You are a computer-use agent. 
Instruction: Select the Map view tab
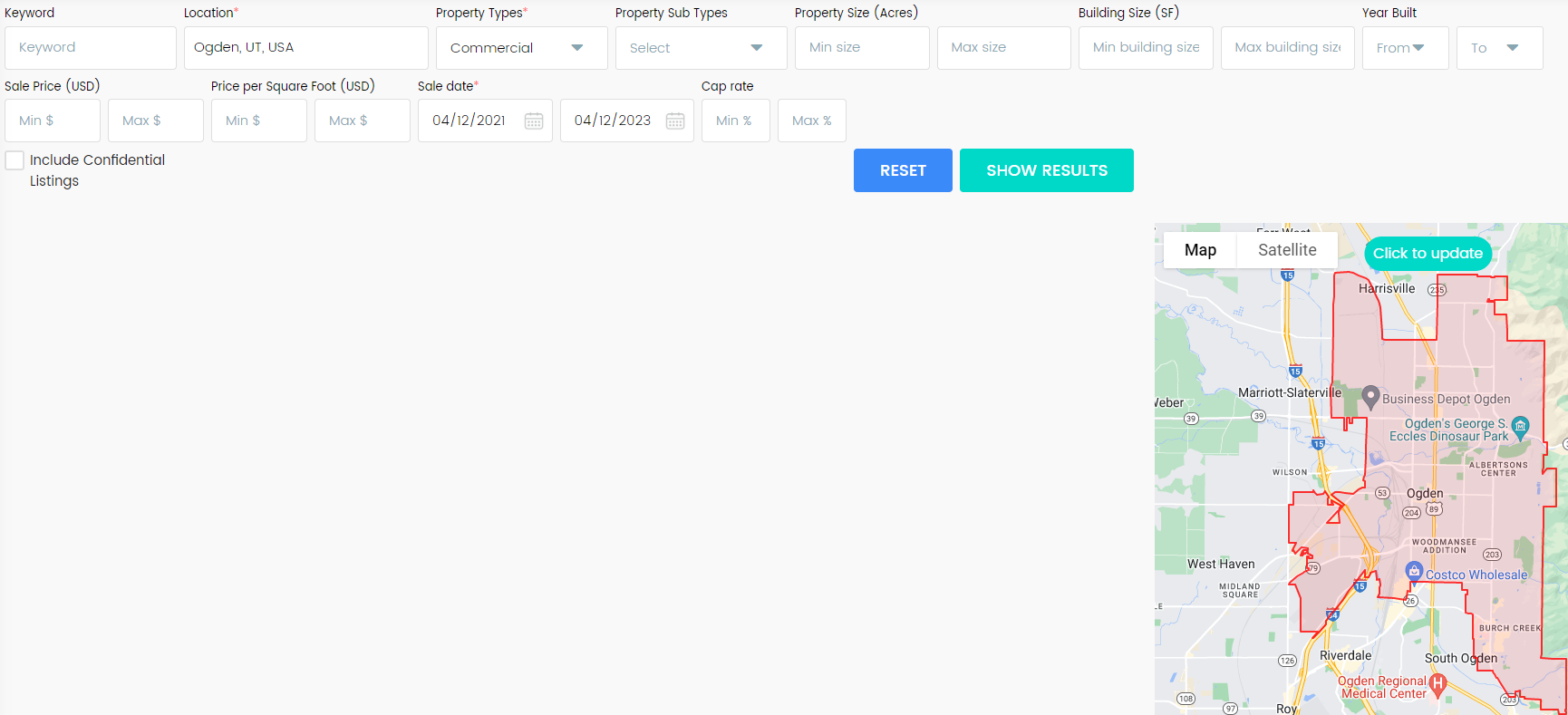1200,250
